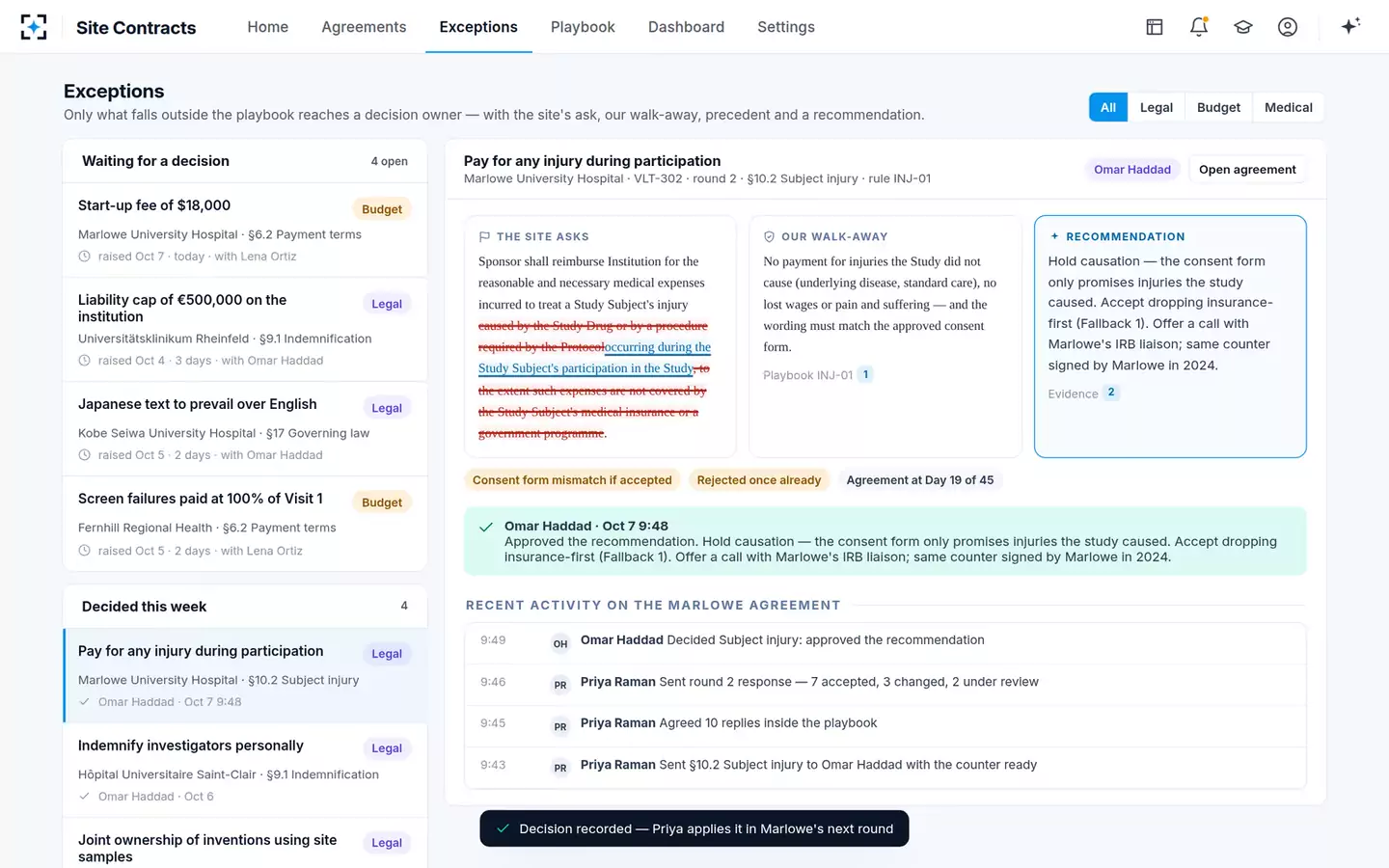Click Consent form mismatch if accepted tag

[x=572, y=480]
